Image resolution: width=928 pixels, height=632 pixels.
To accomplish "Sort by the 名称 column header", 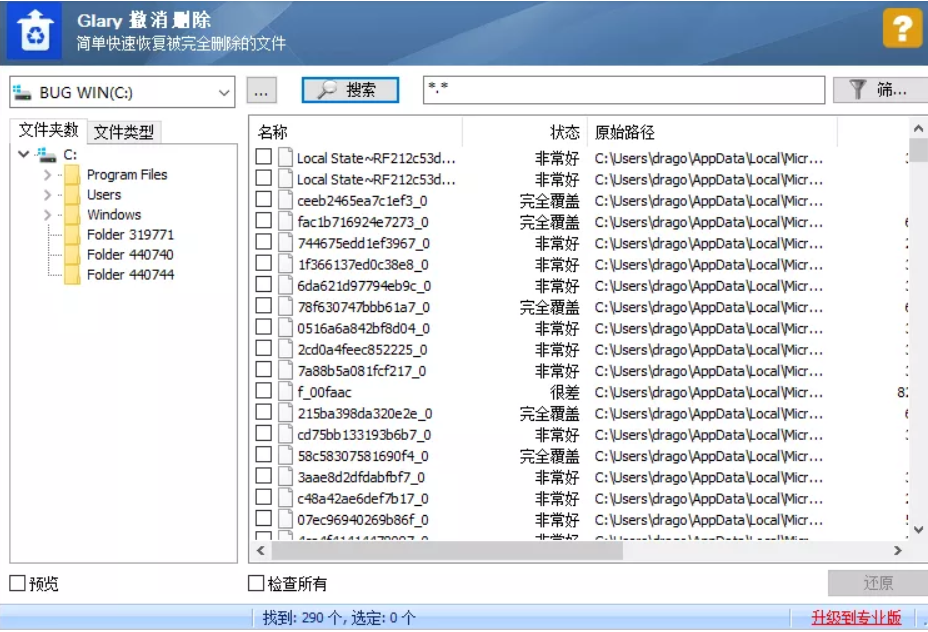I will pos(357,132).
